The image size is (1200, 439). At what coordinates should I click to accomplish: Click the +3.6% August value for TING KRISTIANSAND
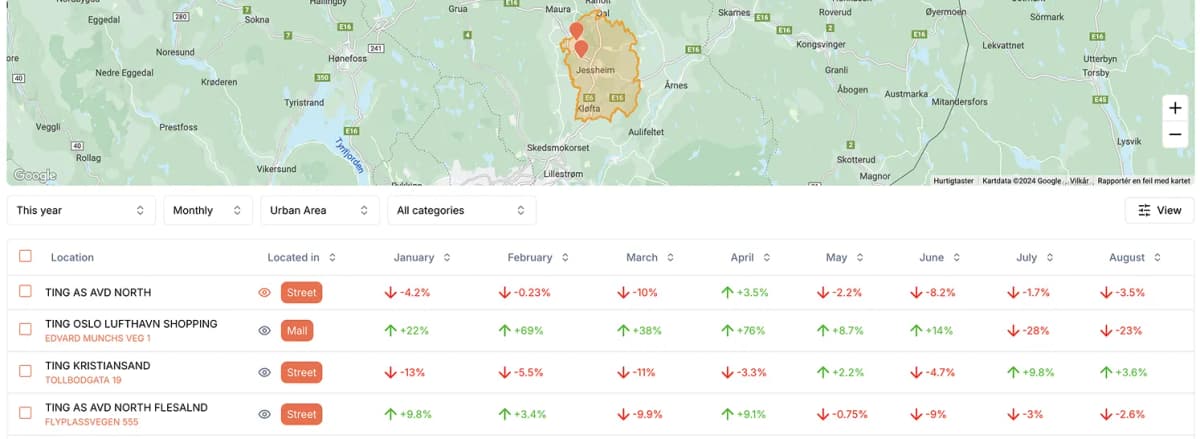1125,372
